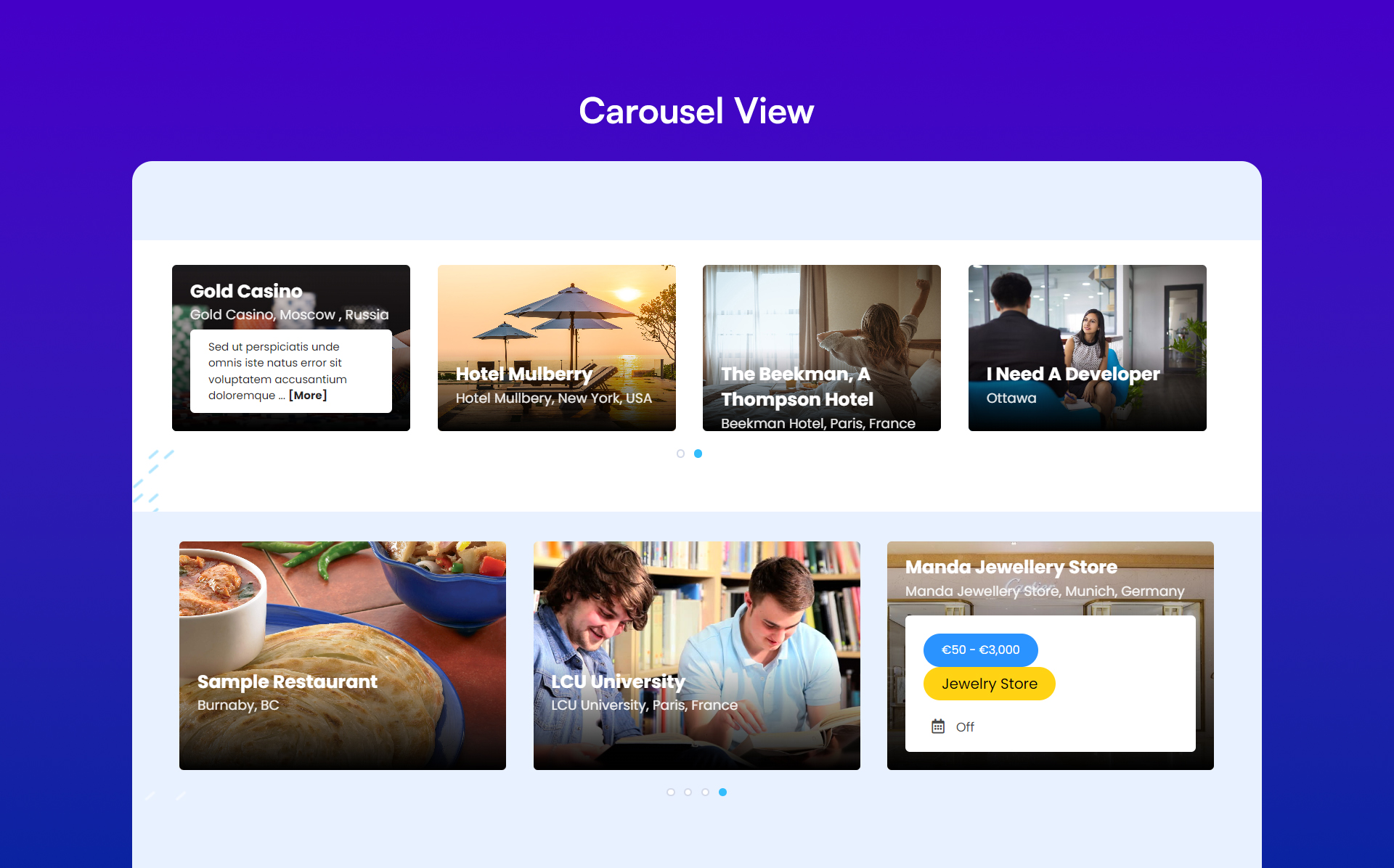Select the Hotel Mulberry carousel card

(x=556, y=347)
